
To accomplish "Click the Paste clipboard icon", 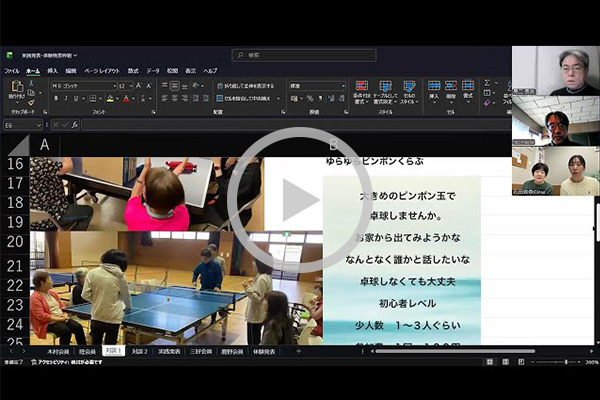I will click(x=17, y=90).
